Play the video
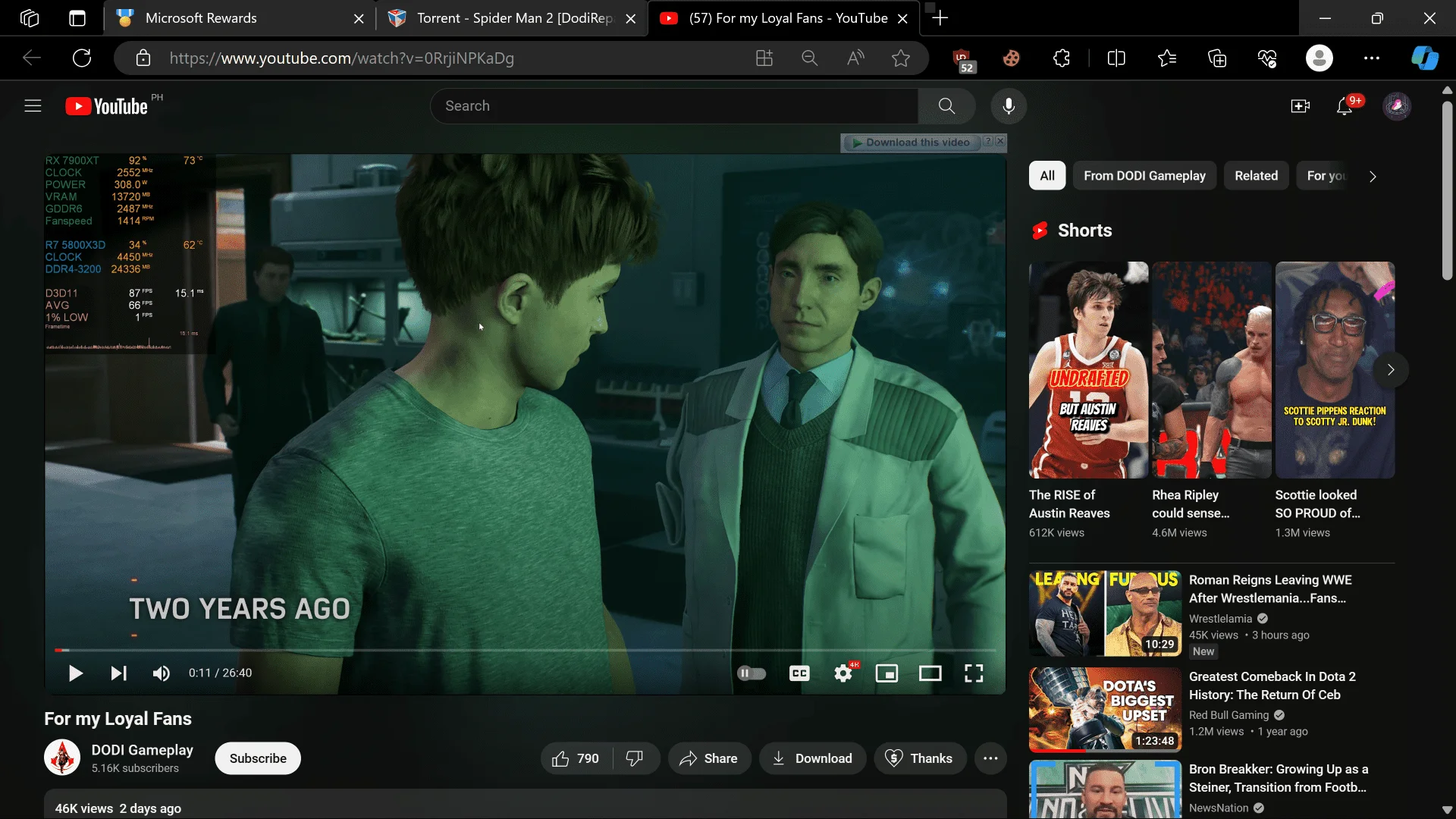This screenshot has height=819, width=1456. pos(75,673)
